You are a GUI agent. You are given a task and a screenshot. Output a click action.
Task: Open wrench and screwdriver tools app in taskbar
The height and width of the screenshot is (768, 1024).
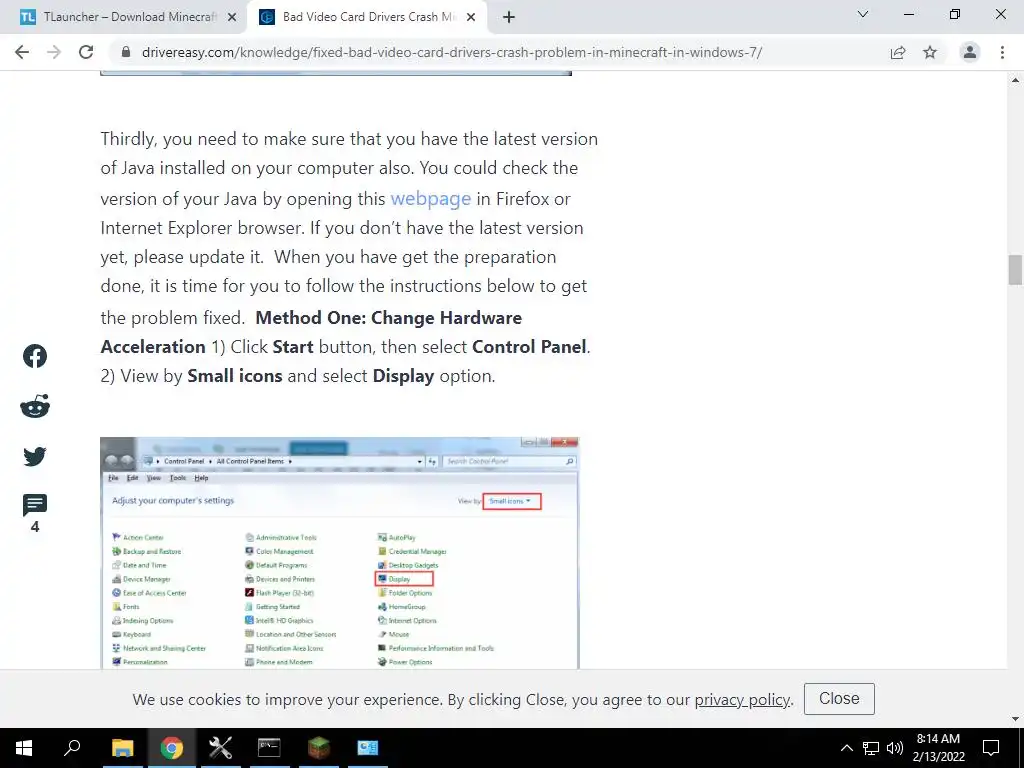pyautogui.click(x=221, y=748)
